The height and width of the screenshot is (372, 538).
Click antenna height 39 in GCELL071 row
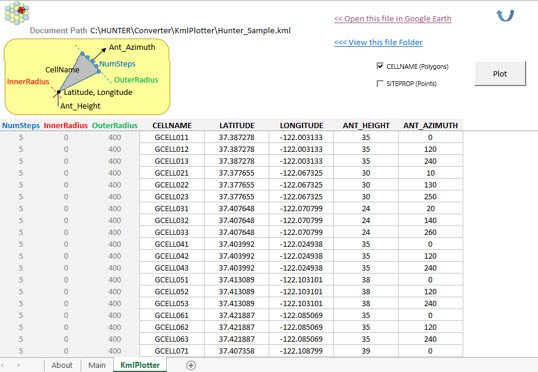click(366, 351)
